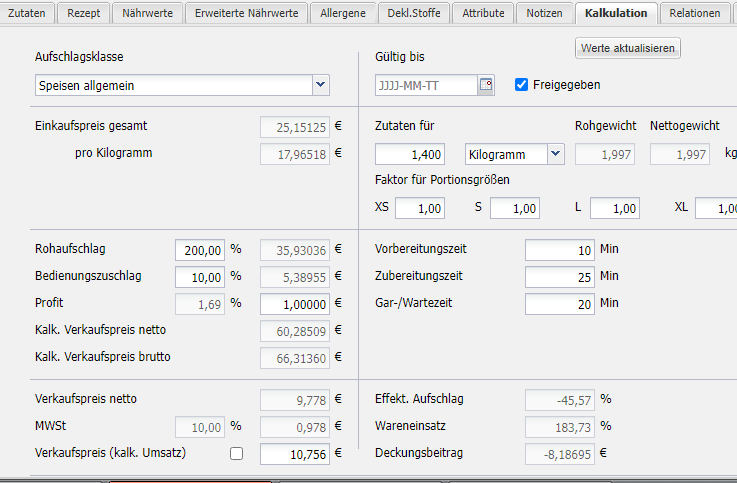
Task: Click the Werte aktualisieren button
Action: click(x=628, y=48)
